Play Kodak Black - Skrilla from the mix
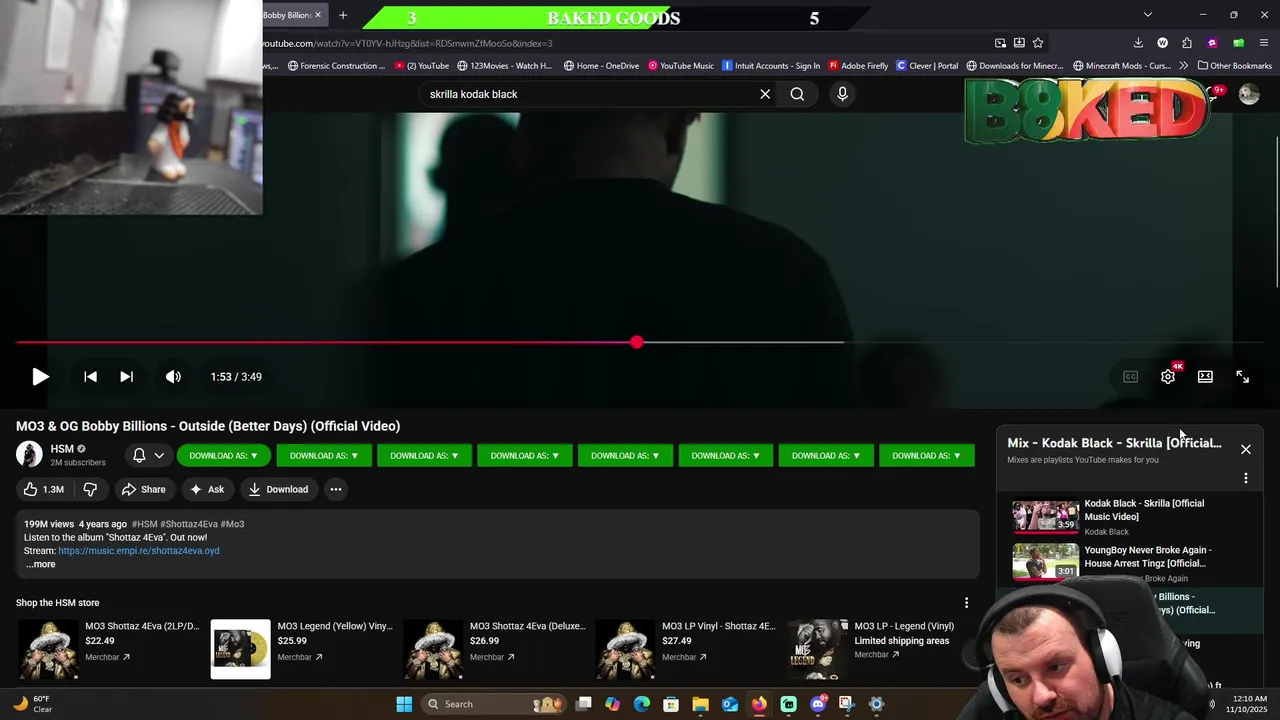 (x=1130, y=517)
